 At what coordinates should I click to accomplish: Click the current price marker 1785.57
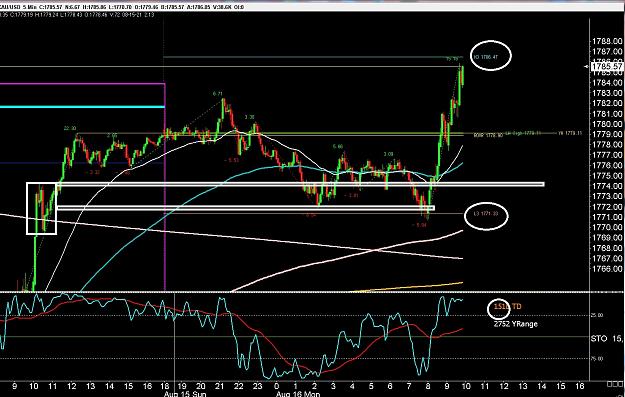pyautogui.click(x=607, y=66)
